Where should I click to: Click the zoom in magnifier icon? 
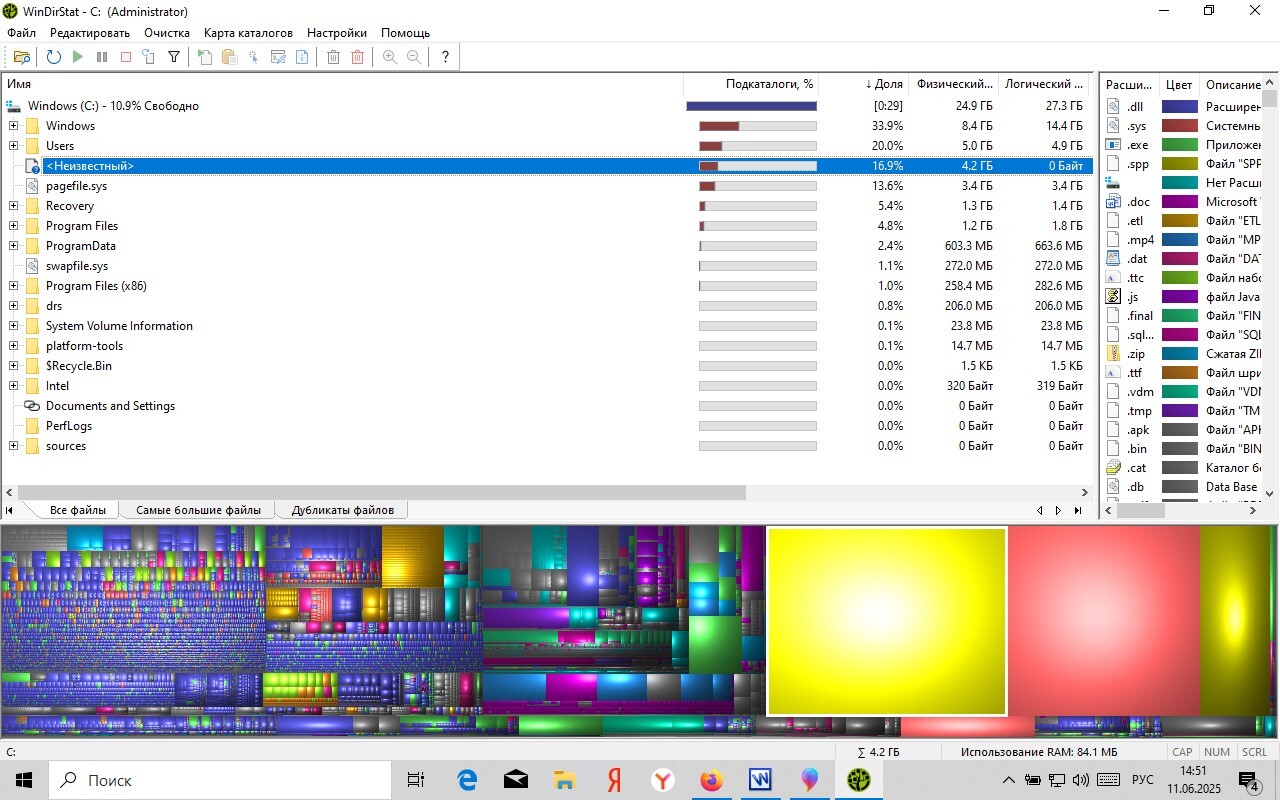pyautogui.click(x=390, y=58)
